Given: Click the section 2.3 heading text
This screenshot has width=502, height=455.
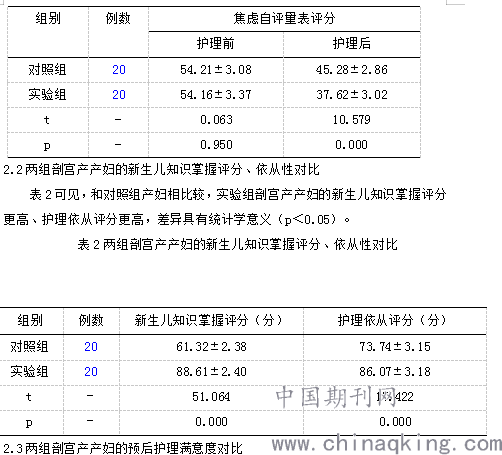Looking at the screenshot, I should (x=123, y=448).
